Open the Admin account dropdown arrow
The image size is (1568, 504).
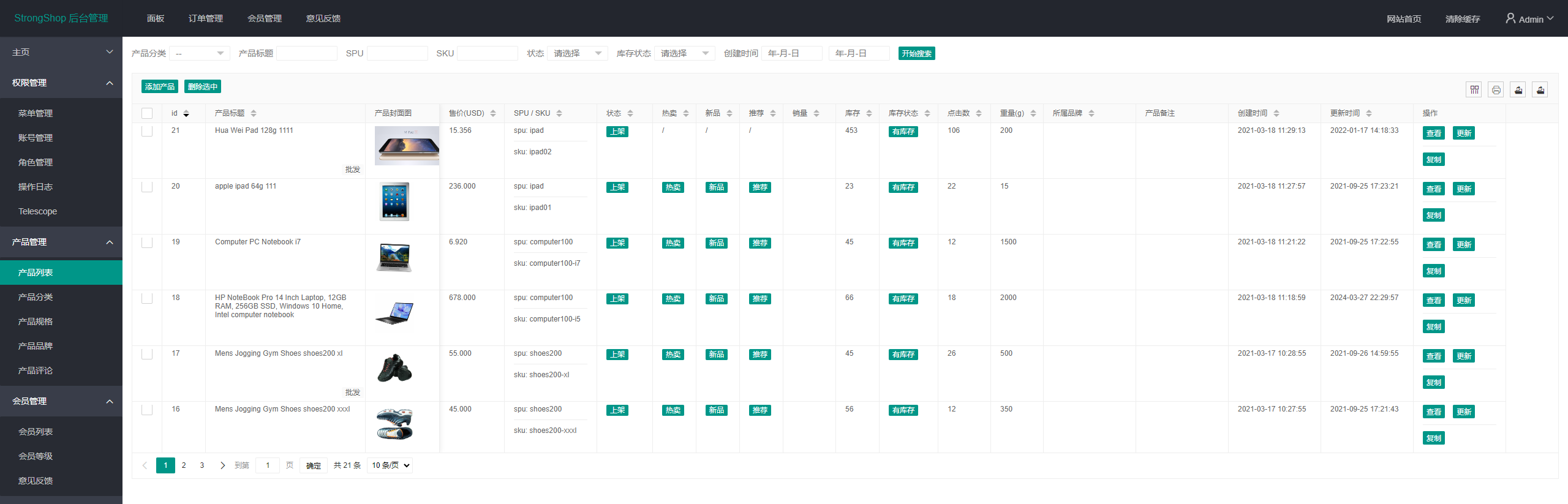(1550, 18)
